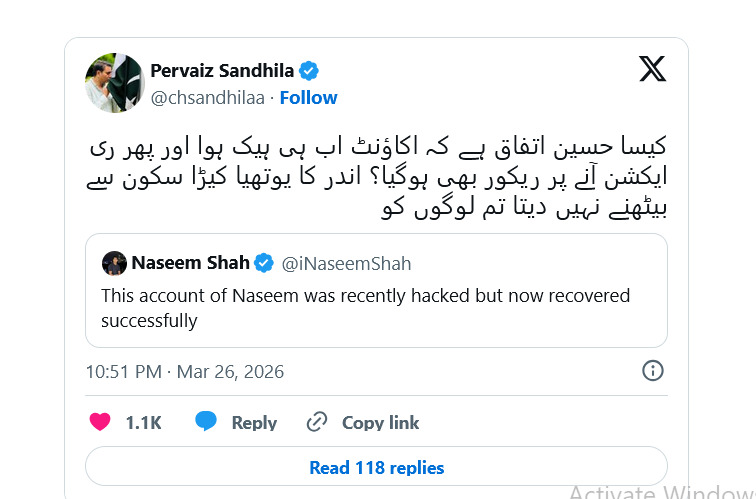This screenshot has height=499, width=756.
Task: Click the heart icon to like the tweet
Action: [x=100, y=422]
